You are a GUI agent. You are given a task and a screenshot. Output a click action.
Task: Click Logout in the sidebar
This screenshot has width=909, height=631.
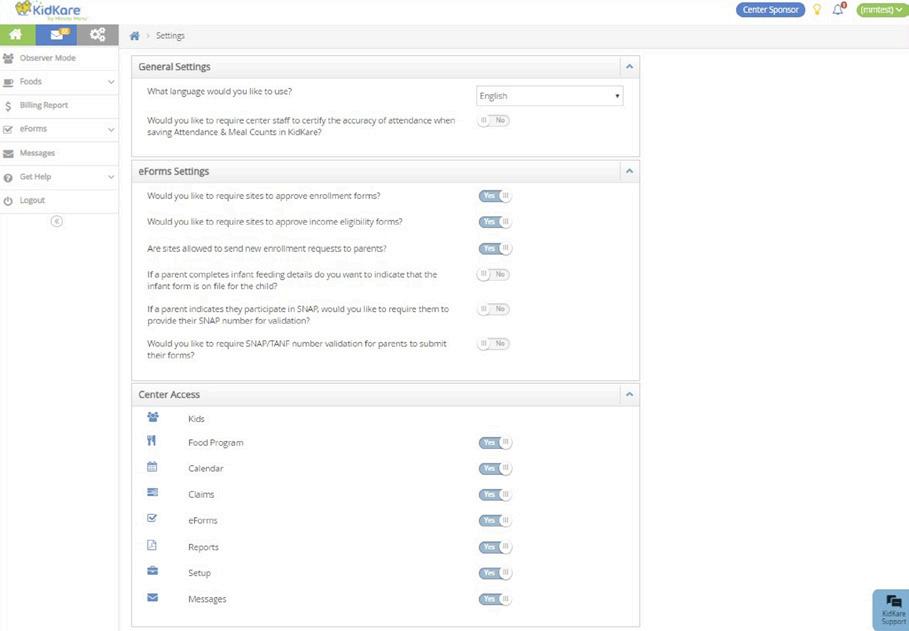pos(33,200)
